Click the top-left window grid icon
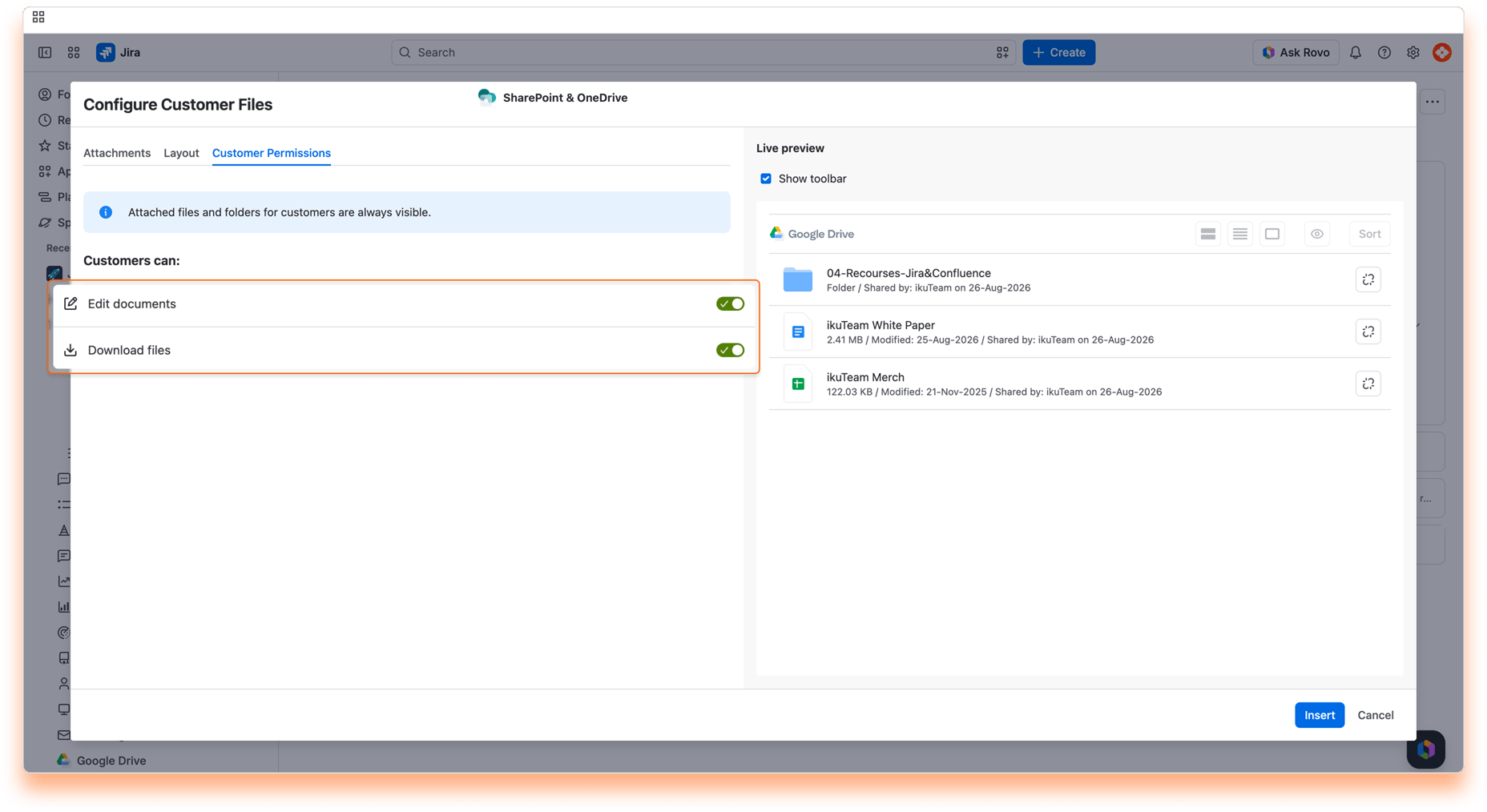Viewport: 1487px width, 812px height. pyautogui.click(x=38, y=17)
